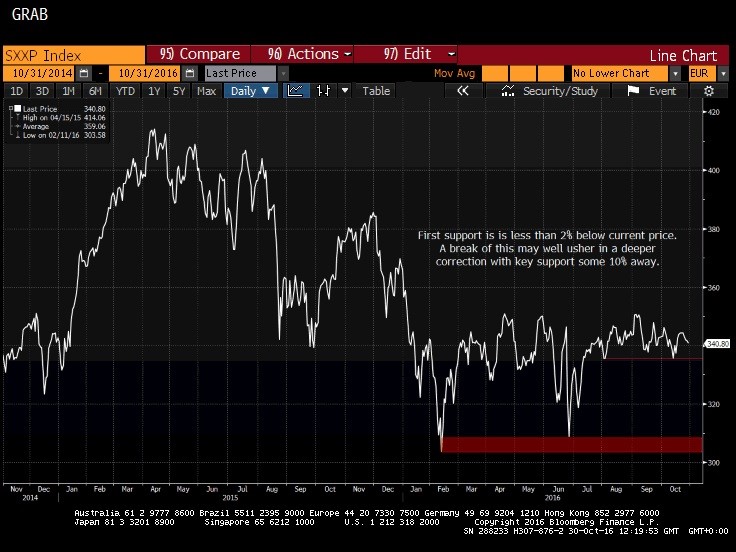Open the No Lower Chart dropdown
Viewport: 736px width, 552px height.
click(676, 73)
